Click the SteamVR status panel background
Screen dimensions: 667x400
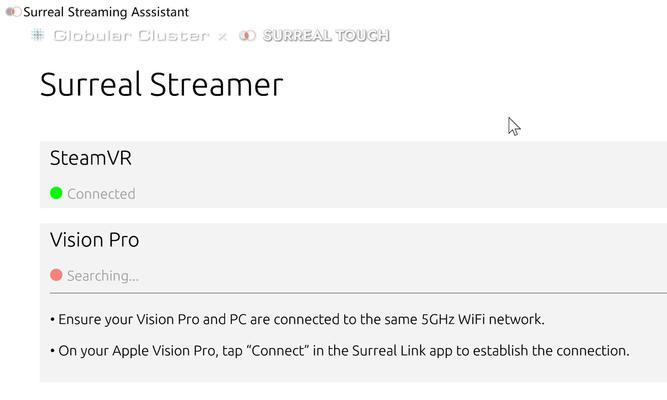(x=353, y=174)
